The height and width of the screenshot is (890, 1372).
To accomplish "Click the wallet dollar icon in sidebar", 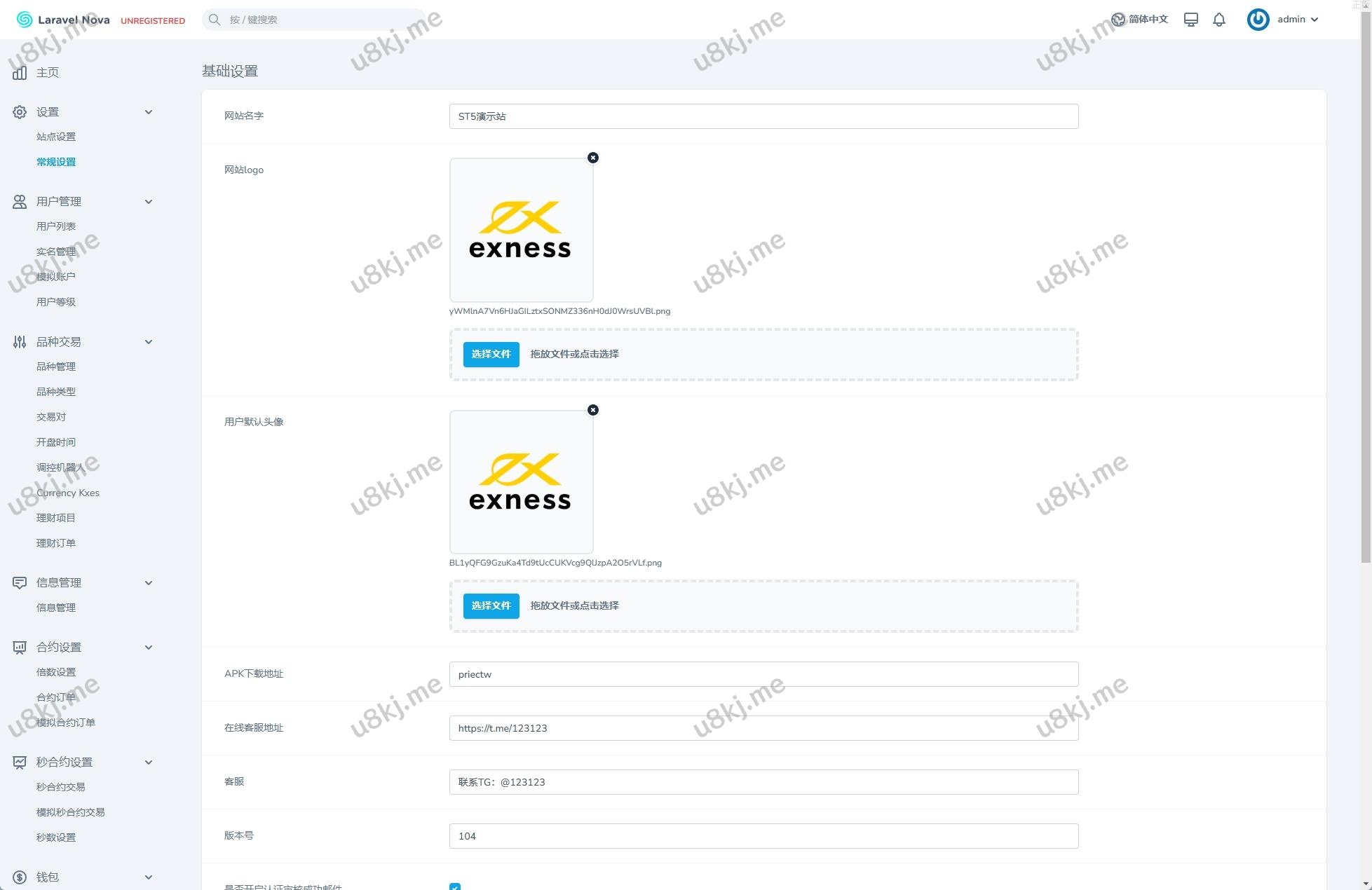I will tap(20, 877).
